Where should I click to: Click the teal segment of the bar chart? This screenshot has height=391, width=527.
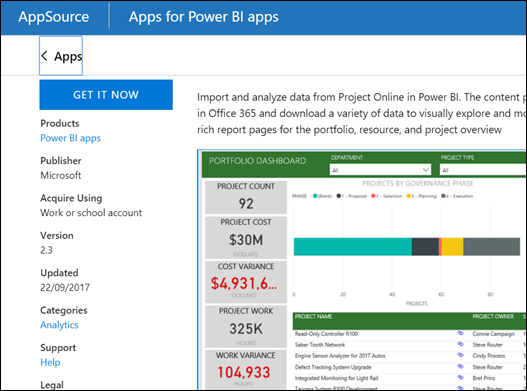coord(353,247)
